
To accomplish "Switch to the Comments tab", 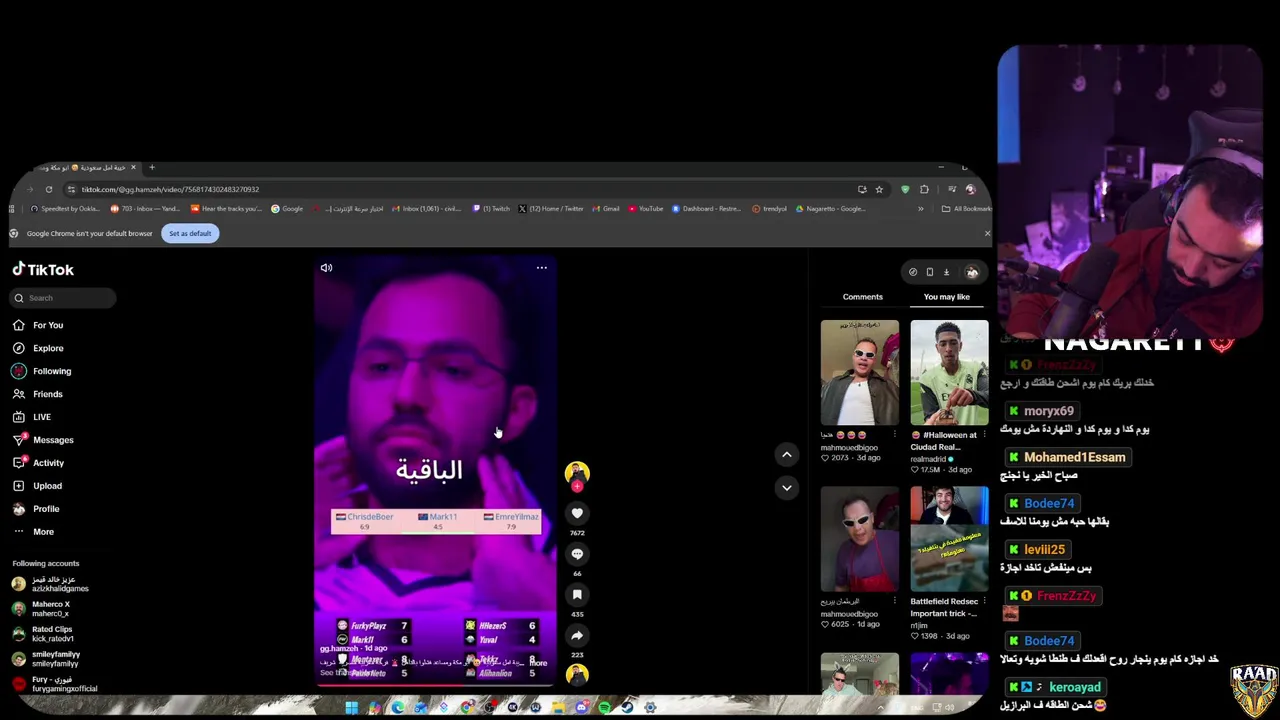I will 862,297.
